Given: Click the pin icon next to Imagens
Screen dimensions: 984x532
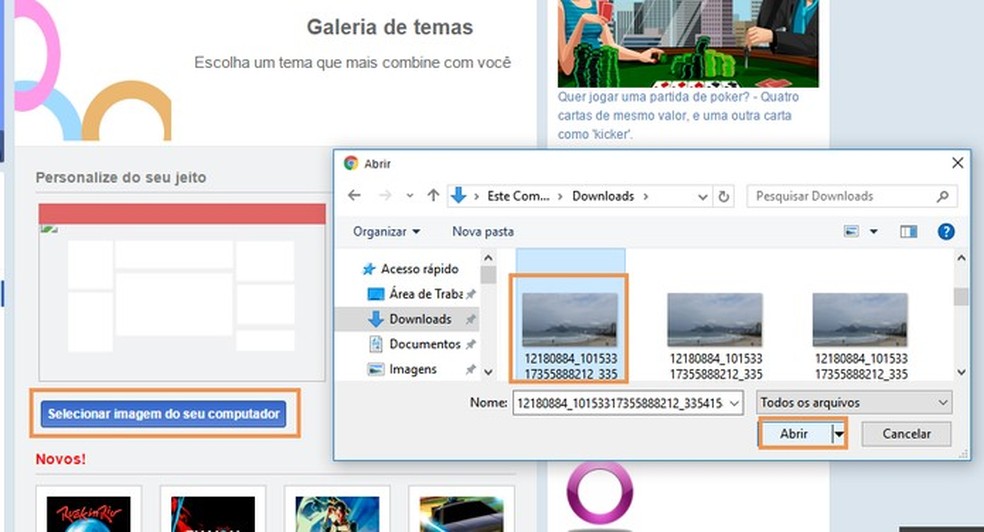Looking at the screenshot, I should click(x=470, y=370).
